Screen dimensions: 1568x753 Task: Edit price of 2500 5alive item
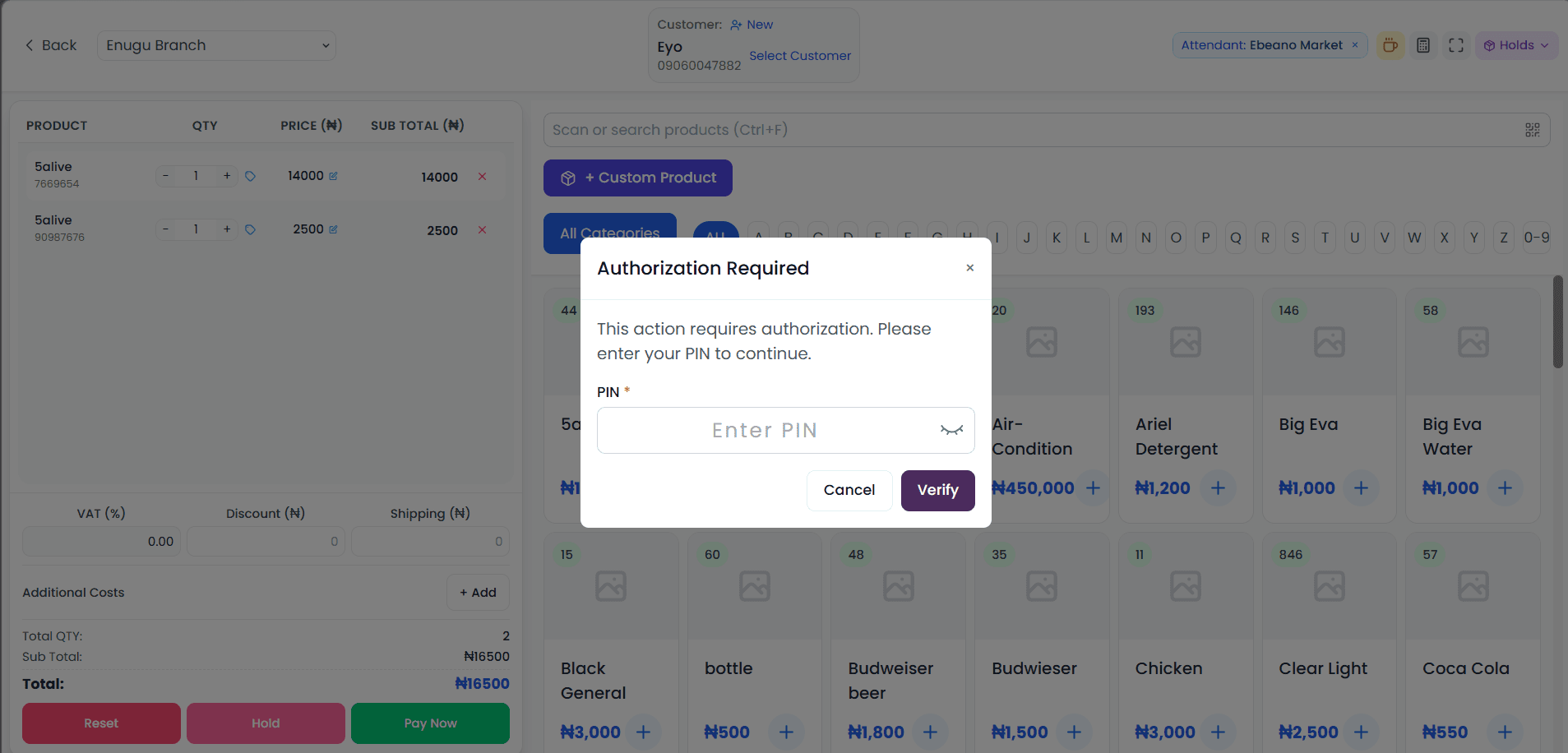coord(333,229)
